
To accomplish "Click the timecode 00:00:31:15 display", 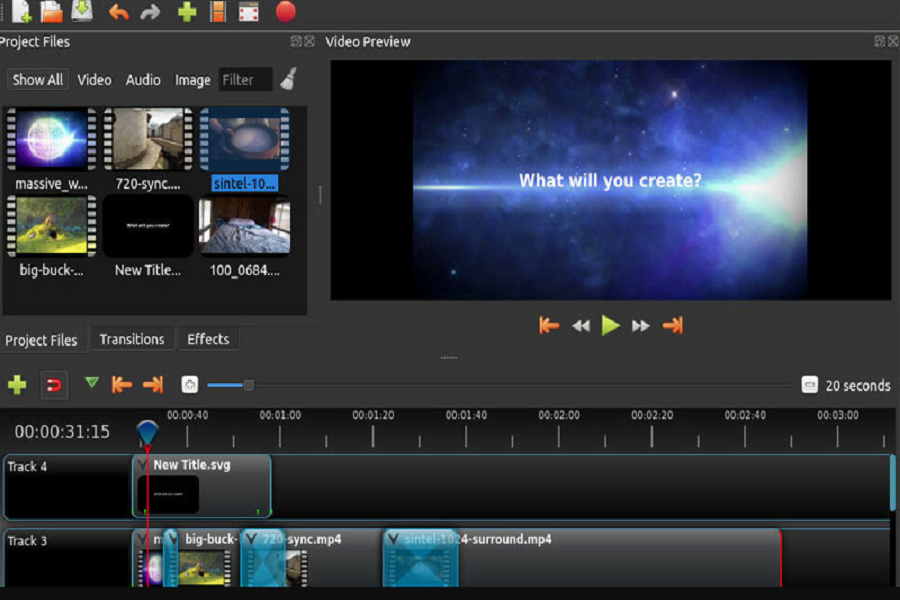I will tap(62, 432).
